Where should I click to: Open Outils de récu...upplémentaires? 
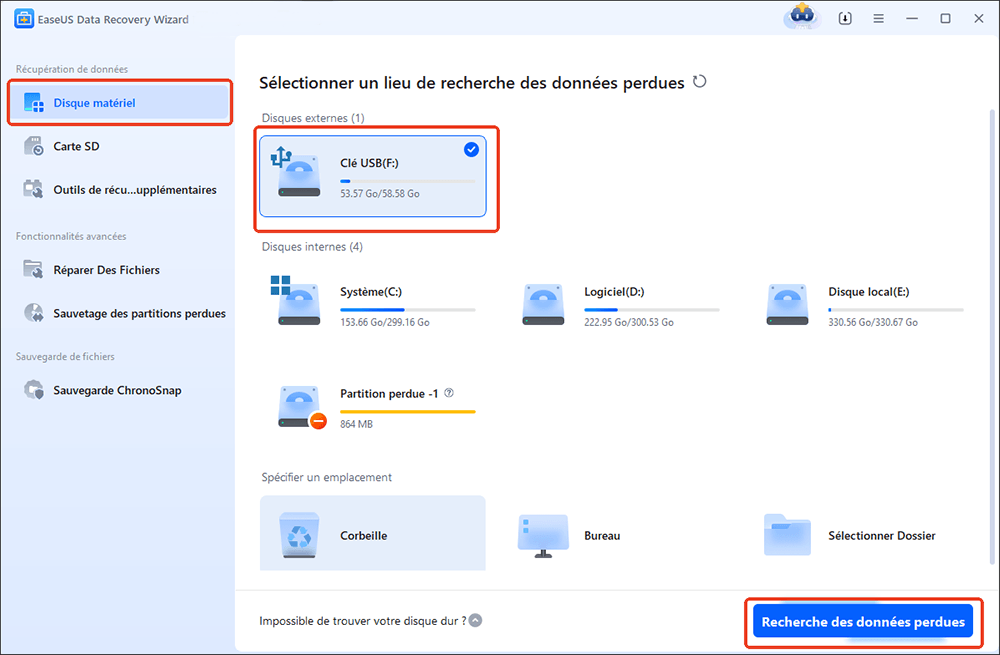click(x=120, y=189)
